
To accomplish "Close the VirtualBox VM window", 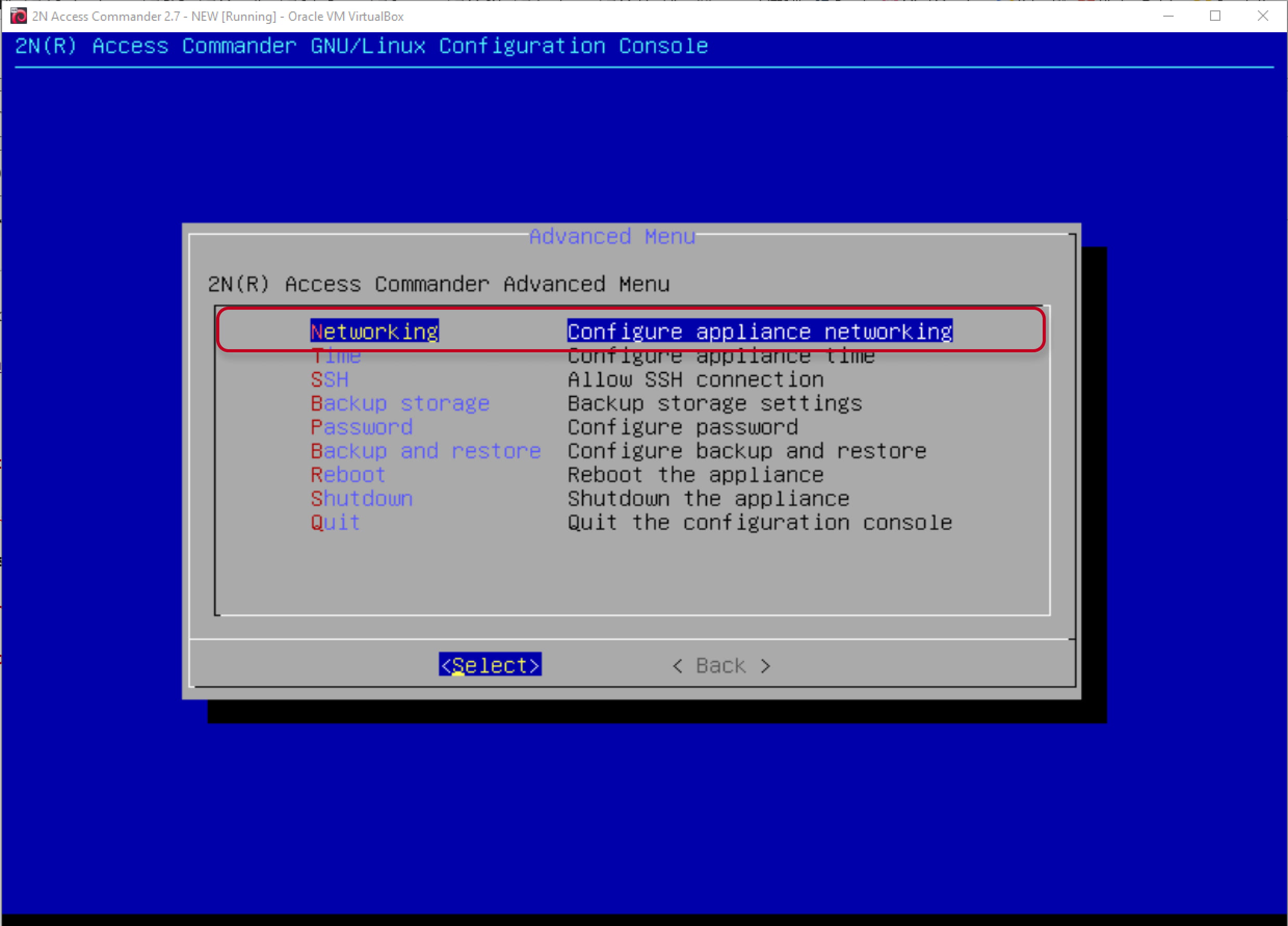I will (x=1263, y=16).
